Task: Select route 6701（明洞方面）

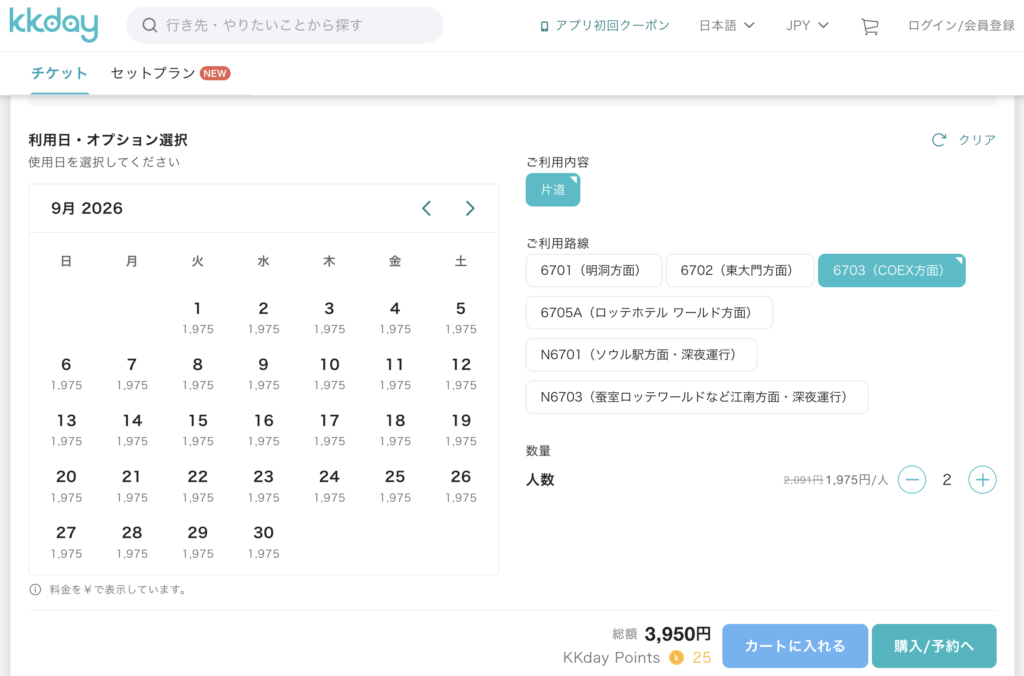Action: [x=594, y=270]
